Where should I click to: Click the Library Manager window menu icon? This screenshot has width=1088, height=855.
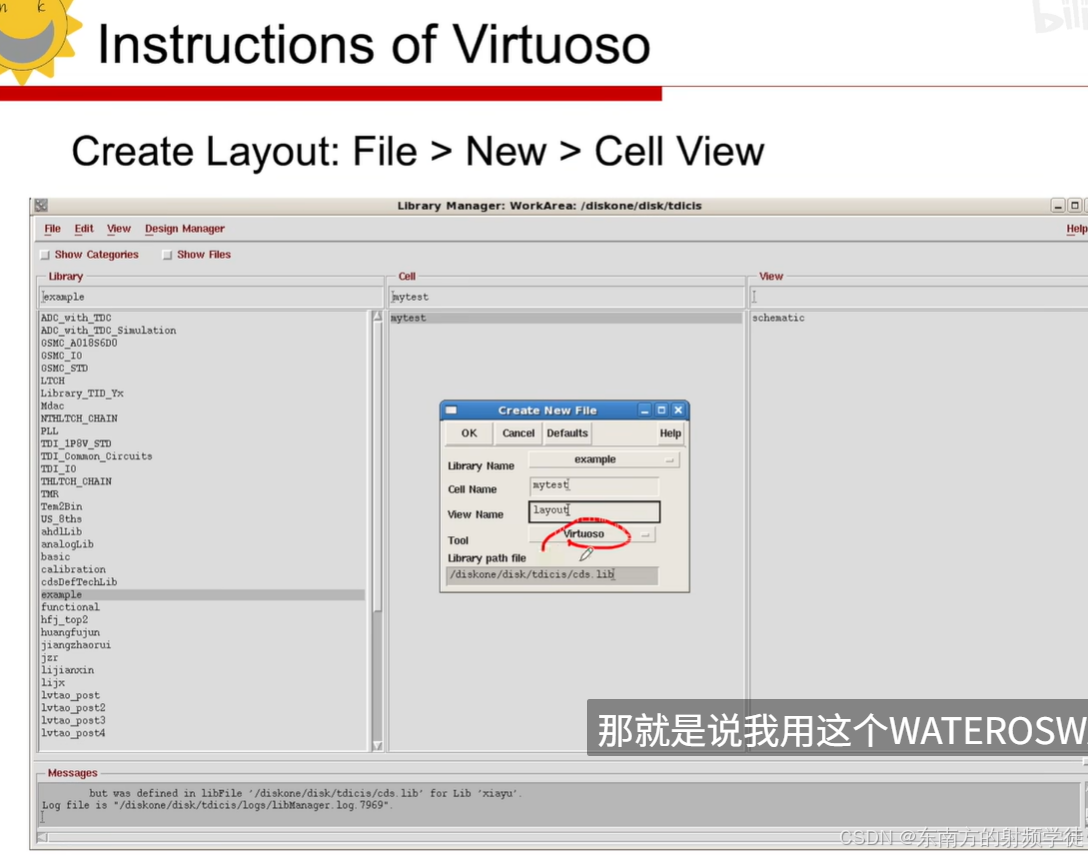(41, 205)
